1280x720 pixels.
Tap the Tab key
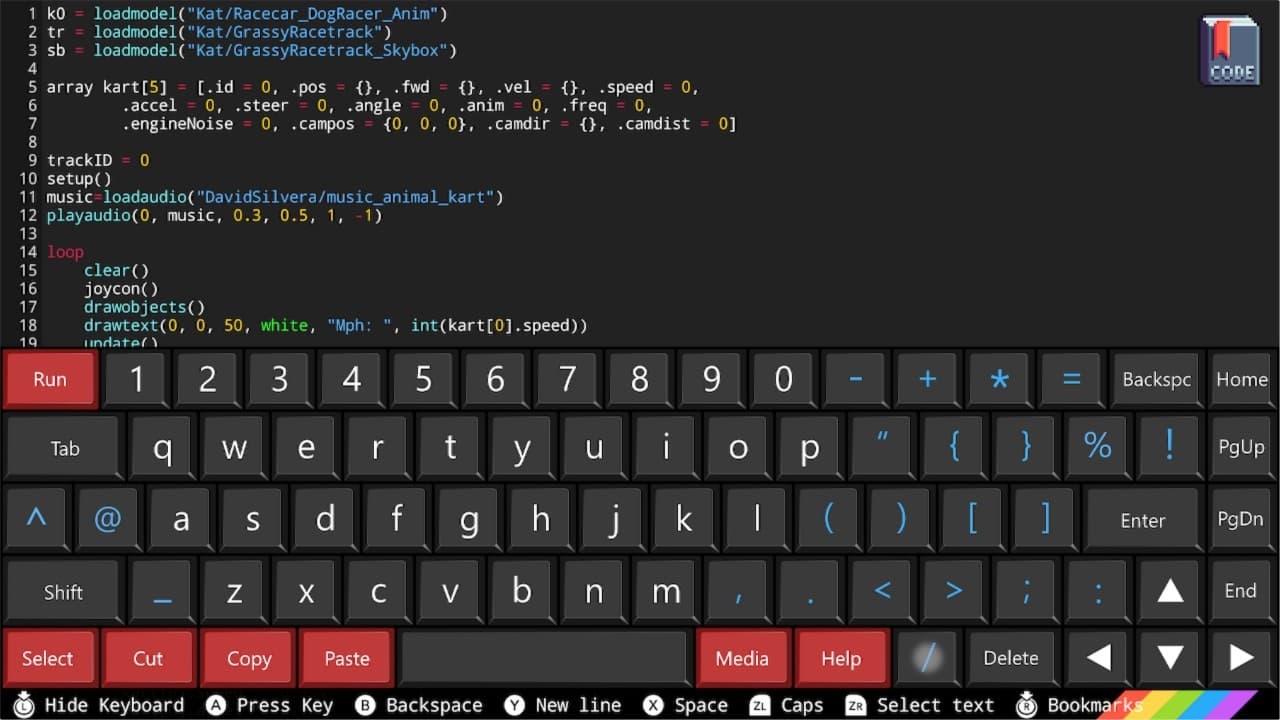pos(63,447)
